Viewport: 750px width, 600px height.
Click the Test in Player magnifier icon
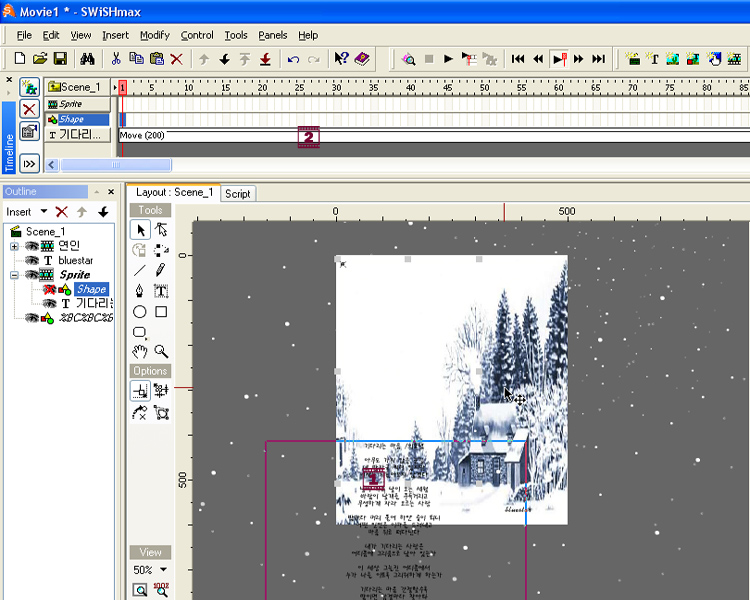[408, 59]
